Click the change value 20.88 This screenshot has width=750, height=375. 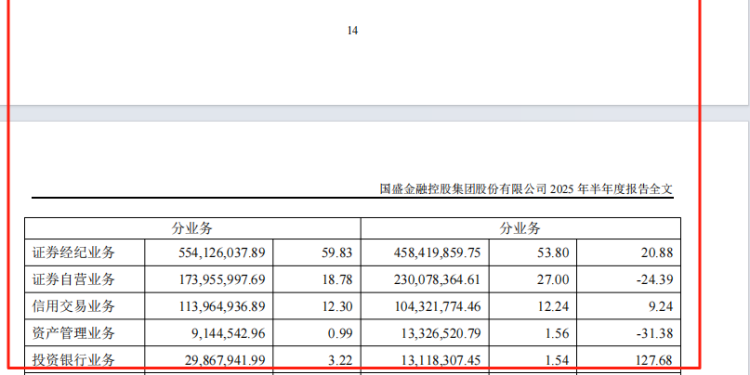(657, 253)
